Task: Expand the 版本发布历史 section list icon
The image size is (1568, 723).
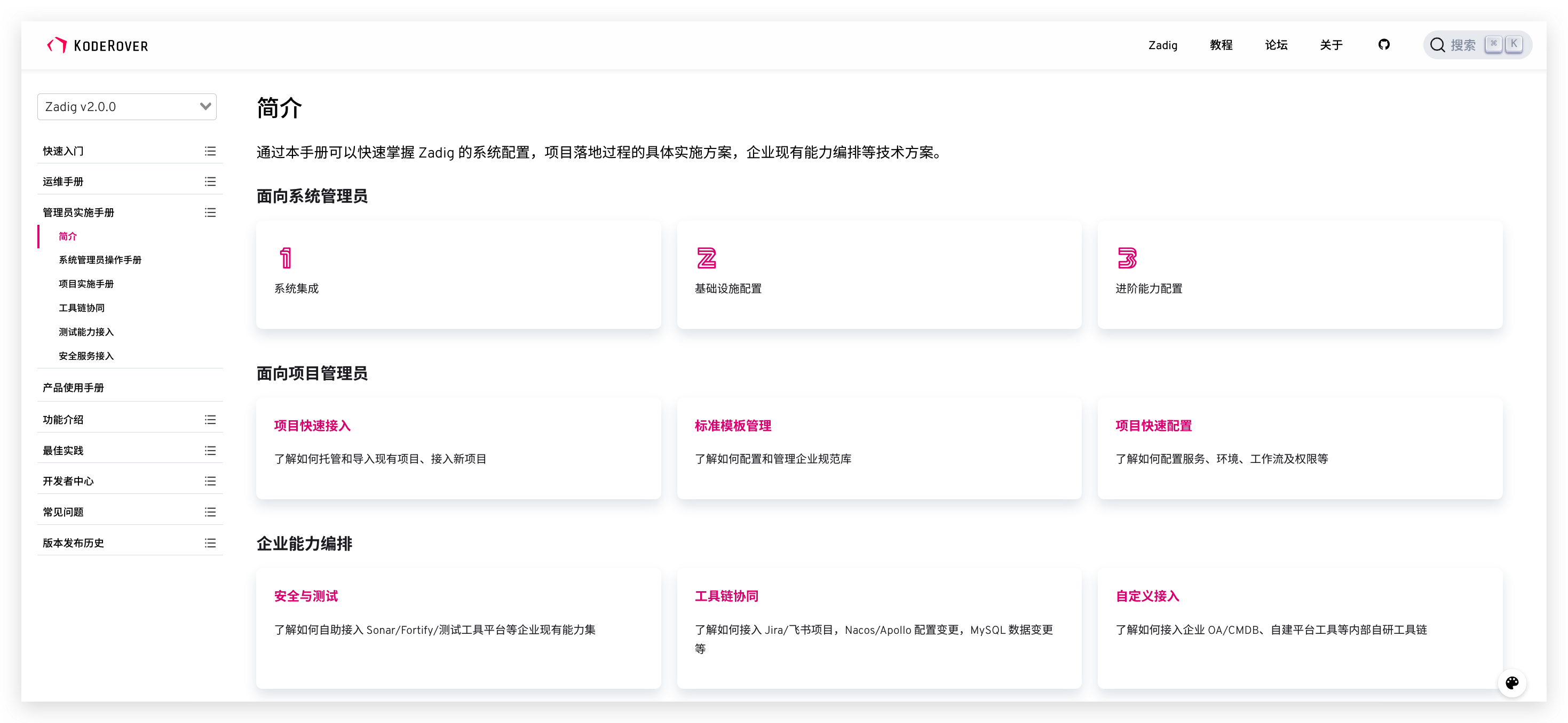Action: pyautogui.click(x=210, y=543)
